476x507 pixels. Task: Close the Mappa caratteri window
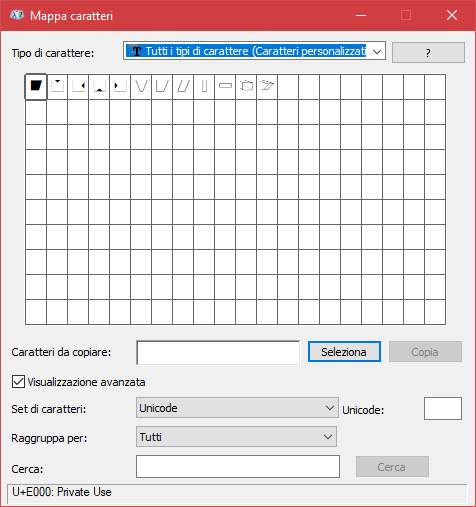pos(452,15)
